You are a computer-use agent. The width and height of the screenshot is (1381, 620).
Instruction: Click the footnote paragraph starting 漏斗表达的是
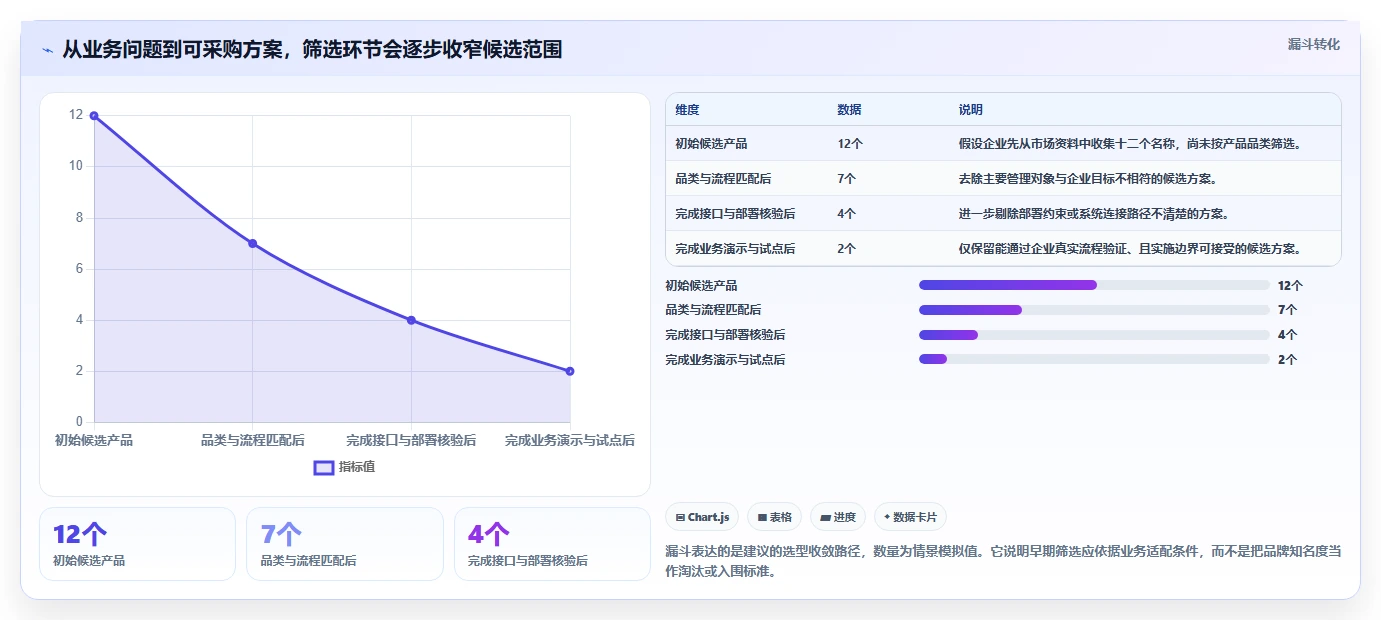click(1003, 561)
